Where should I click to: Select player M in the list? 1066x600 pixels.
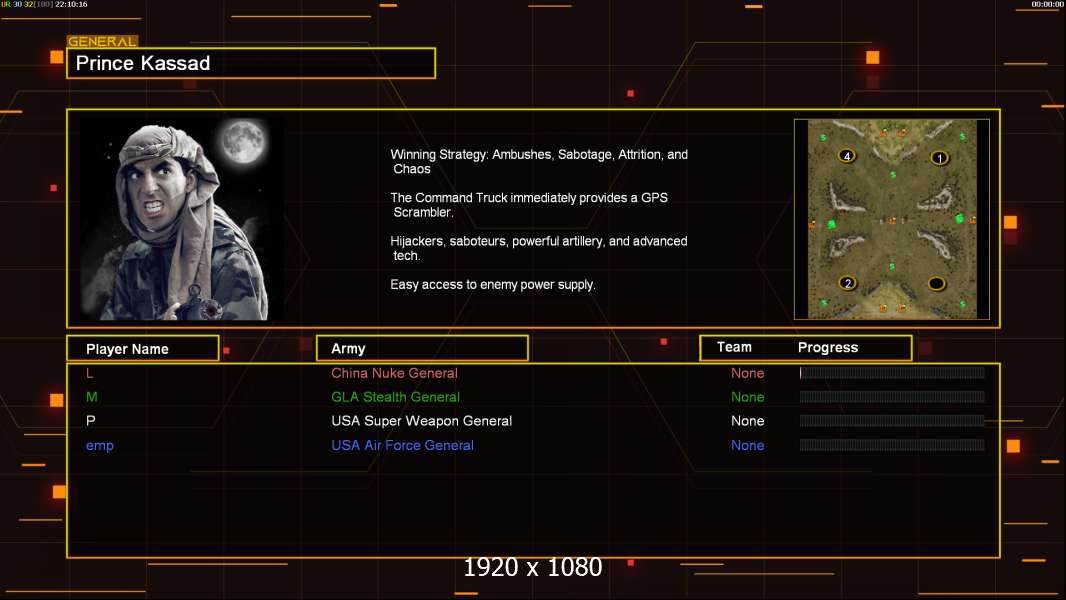(92, 397)
